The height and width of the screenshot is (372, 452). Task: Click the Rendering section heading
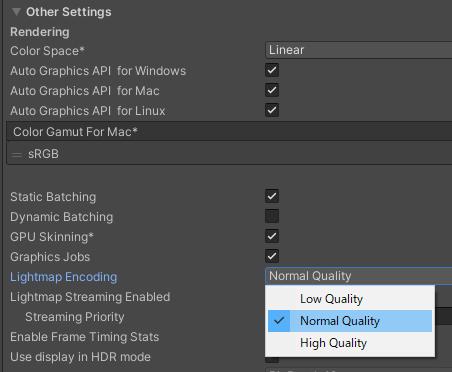40,32
